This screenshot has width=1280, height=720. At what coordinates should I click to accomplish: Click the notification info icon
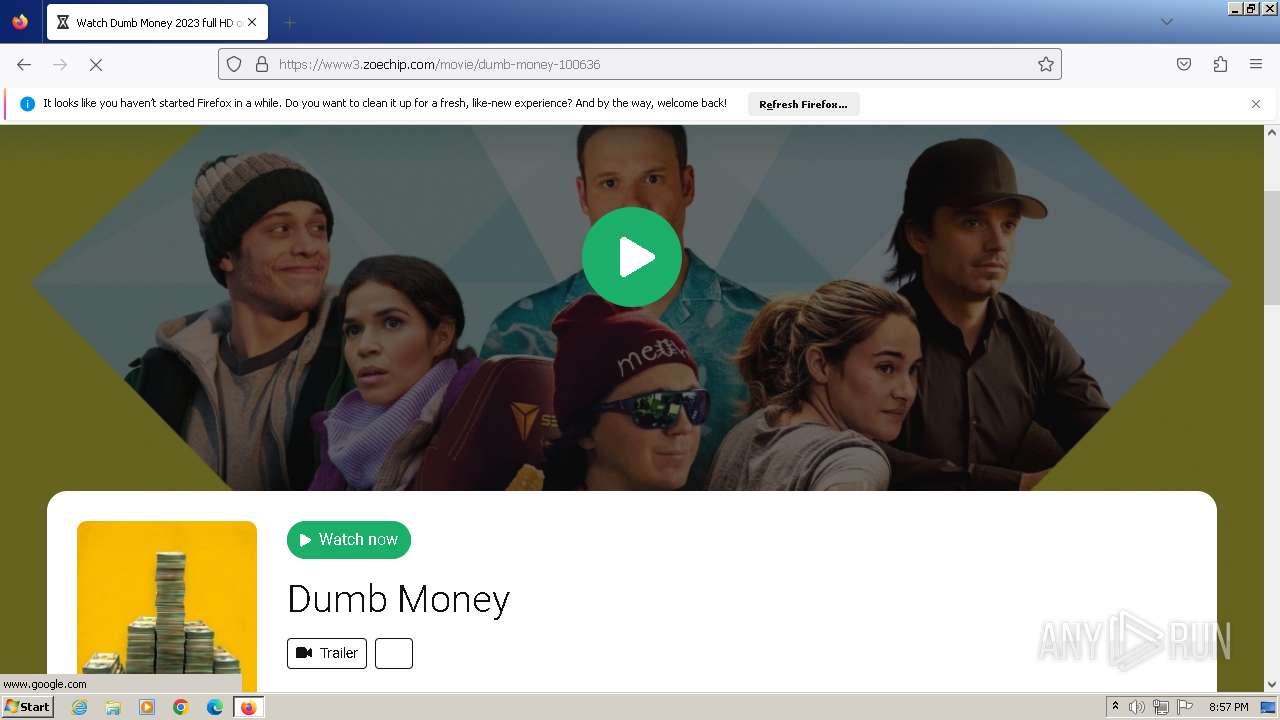(27, 104)
